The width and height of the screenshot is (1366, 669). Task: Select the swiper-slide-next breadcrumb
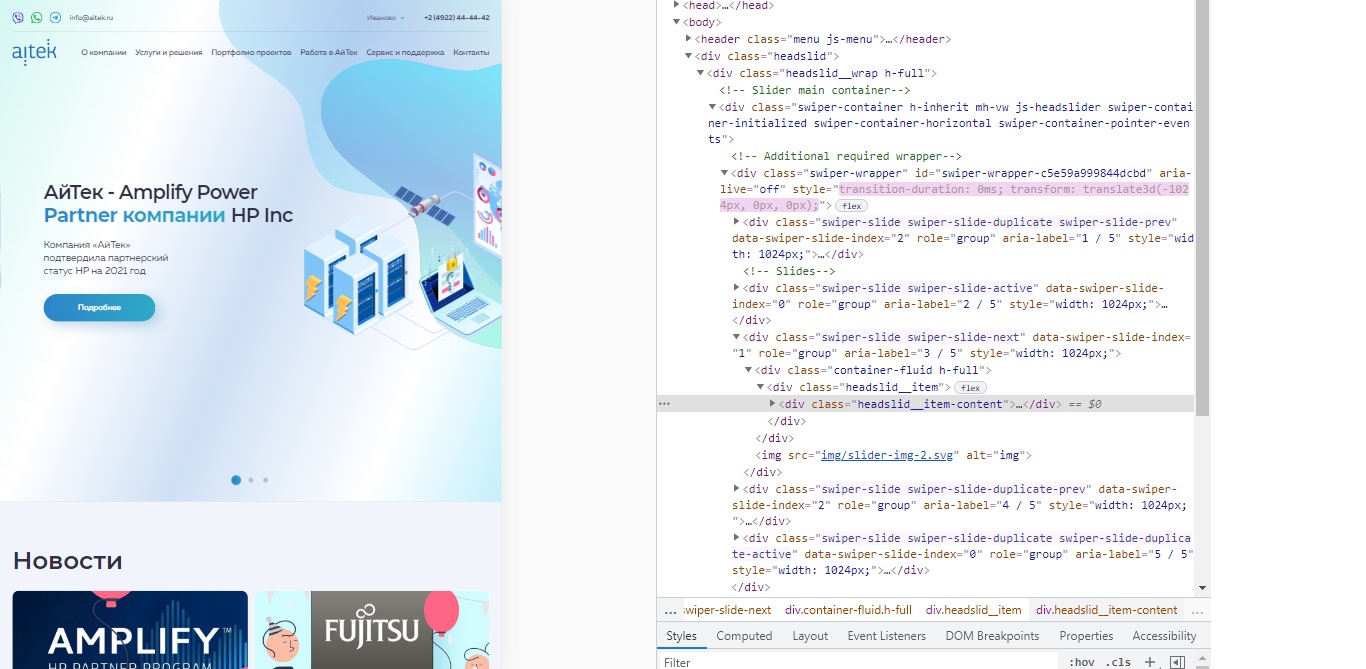point(727,610)
